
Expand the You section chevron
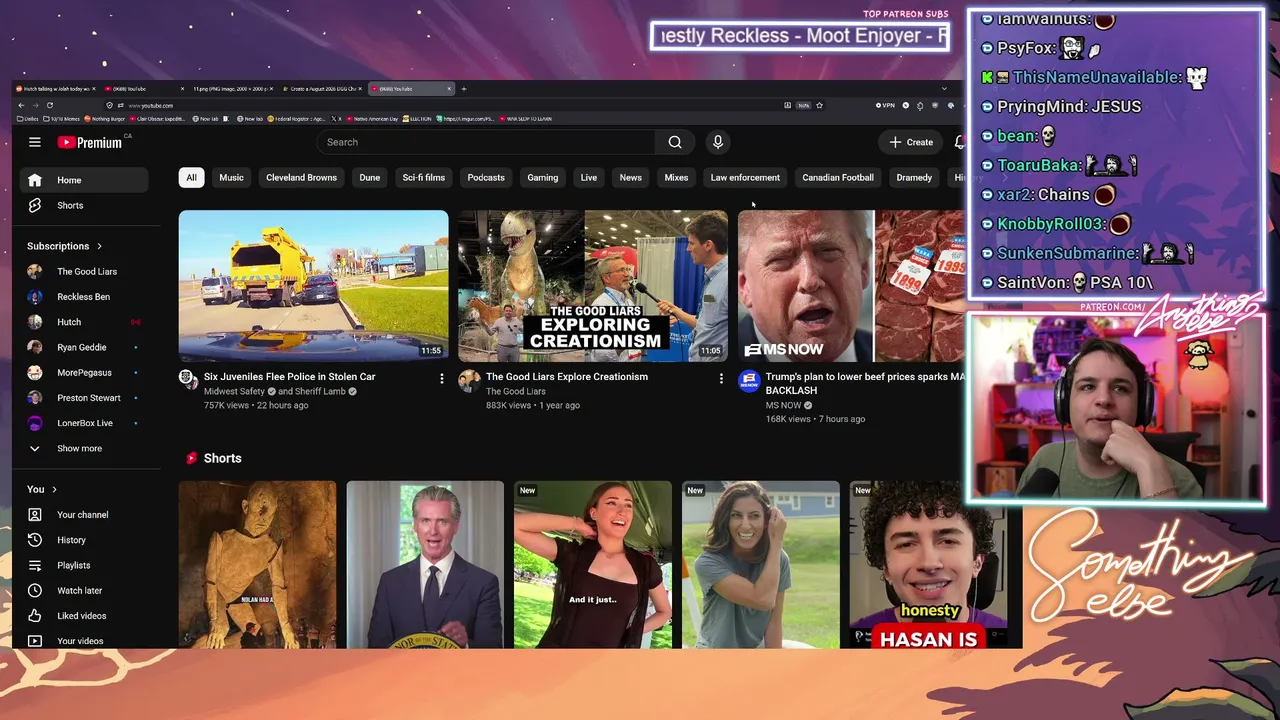tap(54, 489)
